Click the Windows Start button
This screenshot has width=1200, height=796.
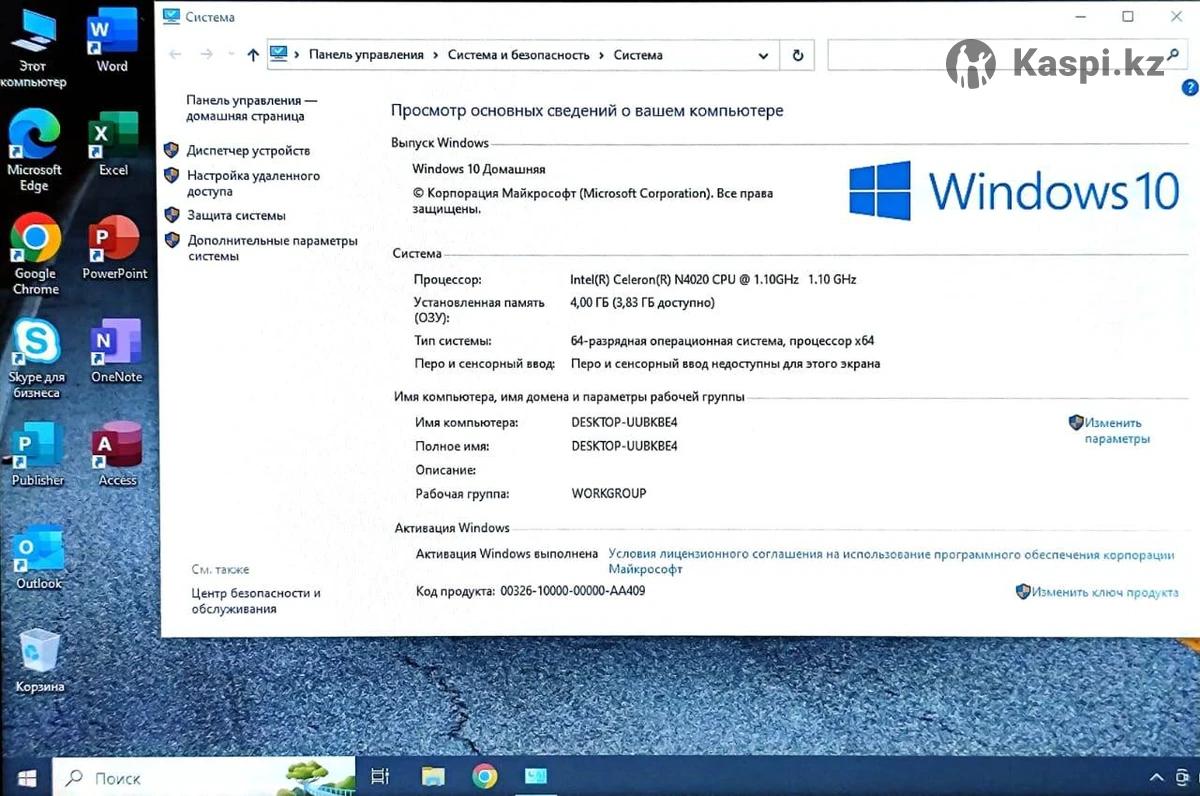(x=27, y=777)
